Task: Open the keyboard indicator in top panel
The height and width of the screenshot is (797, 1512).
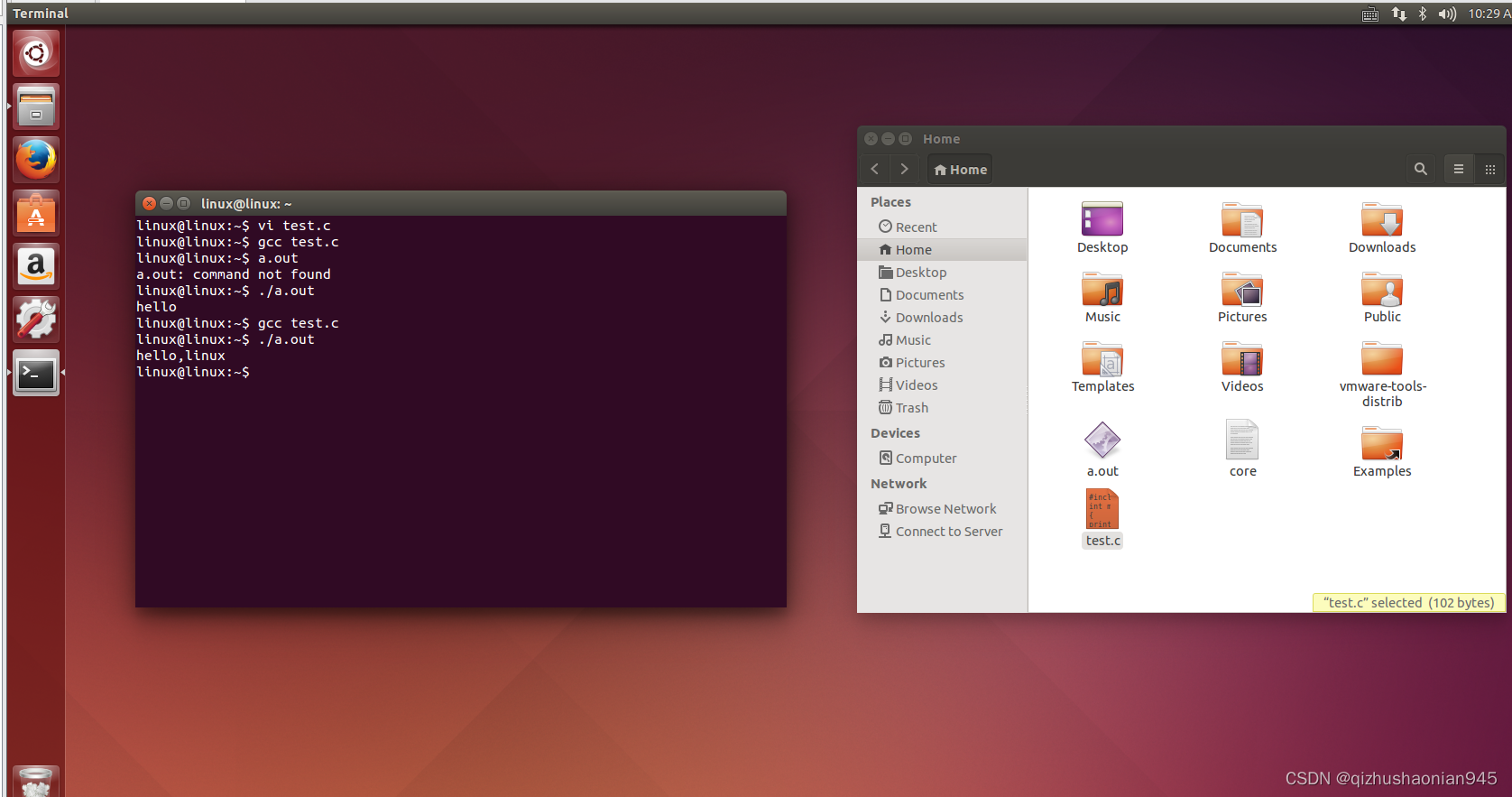Action: [x=1369, y=14]
